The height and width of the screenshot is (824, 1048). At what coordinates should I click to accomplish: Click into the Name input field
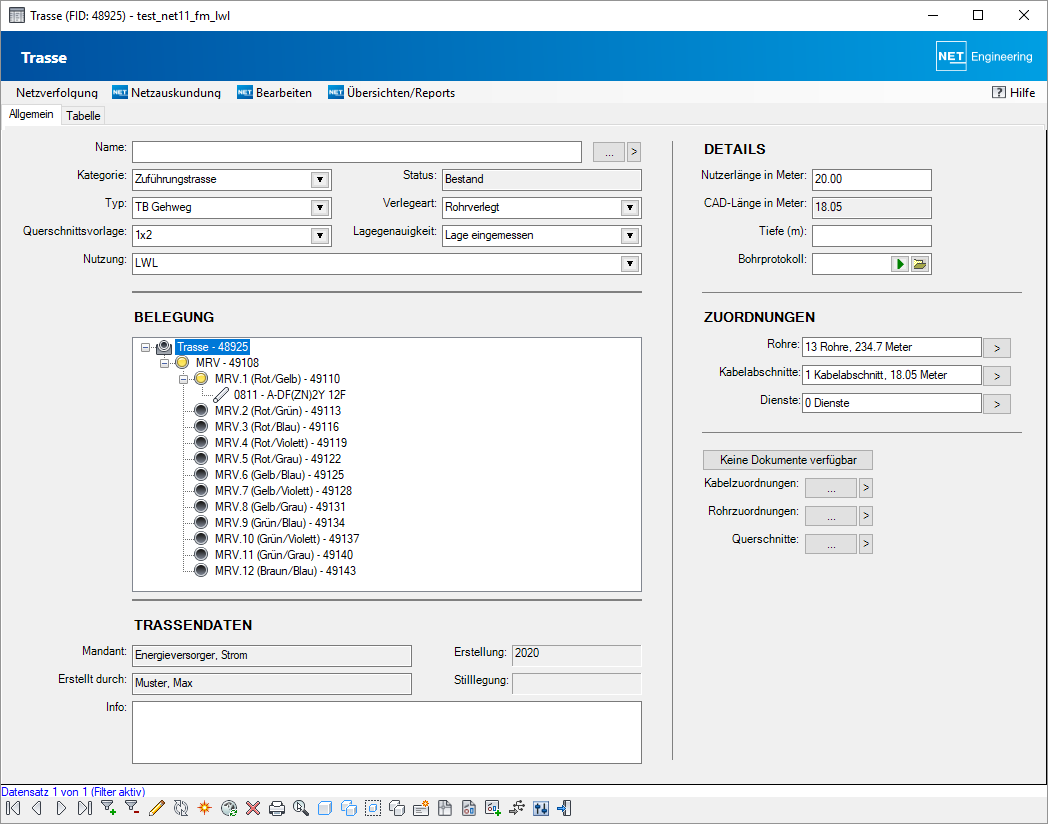tap(357, 152)
